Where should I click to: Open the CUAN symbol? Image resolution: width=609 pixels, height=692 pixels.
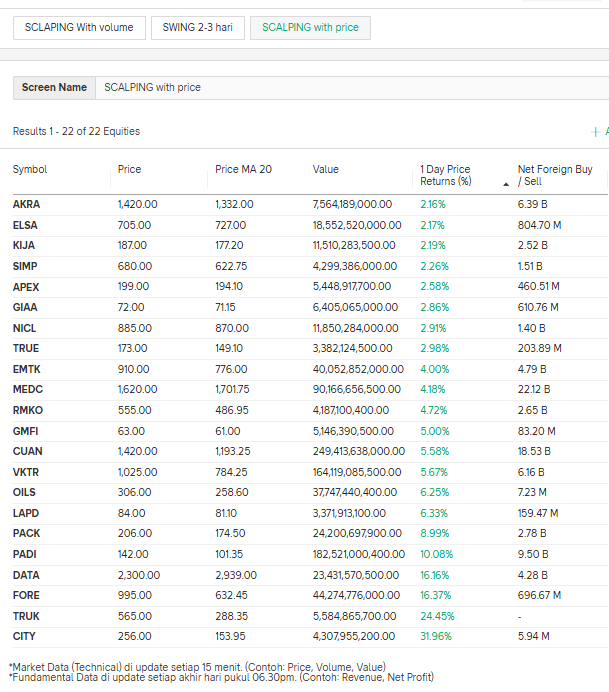click(x=28, y=451)
